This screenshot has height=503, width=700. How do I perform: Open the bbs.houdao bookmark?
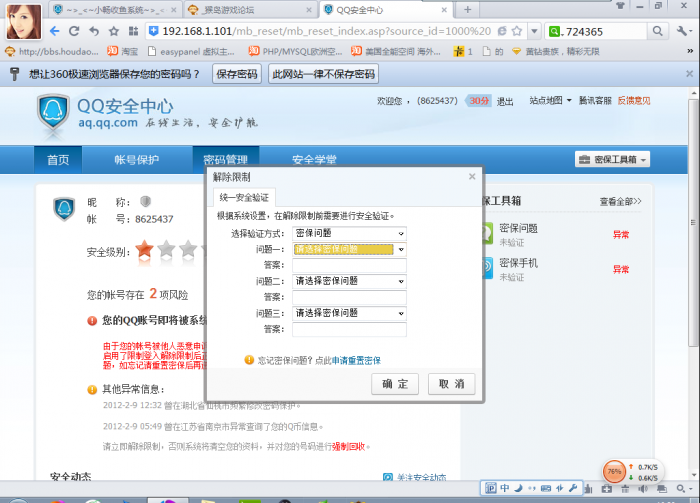(x=52, y=52)
